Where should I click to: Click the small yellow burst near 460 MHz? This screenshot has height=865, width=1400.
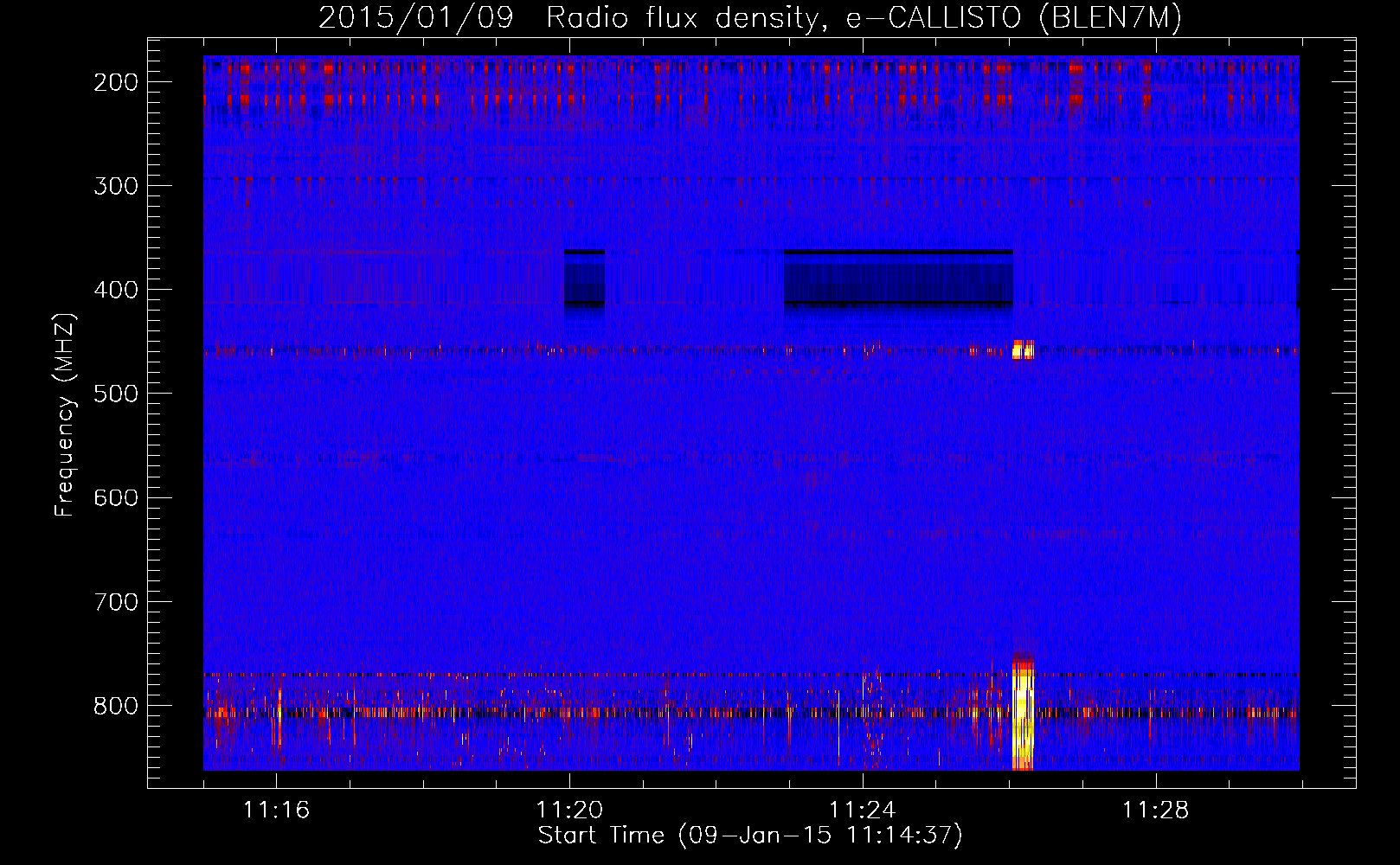[x=1023, y=349]
